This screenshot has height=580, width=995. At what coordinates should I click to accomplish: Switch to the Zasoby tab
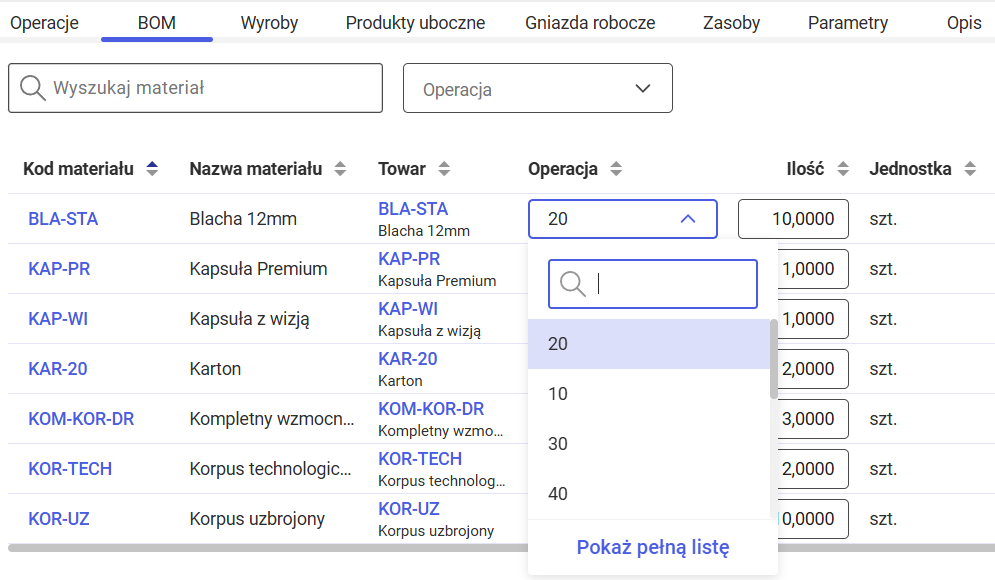pos(731,22)
